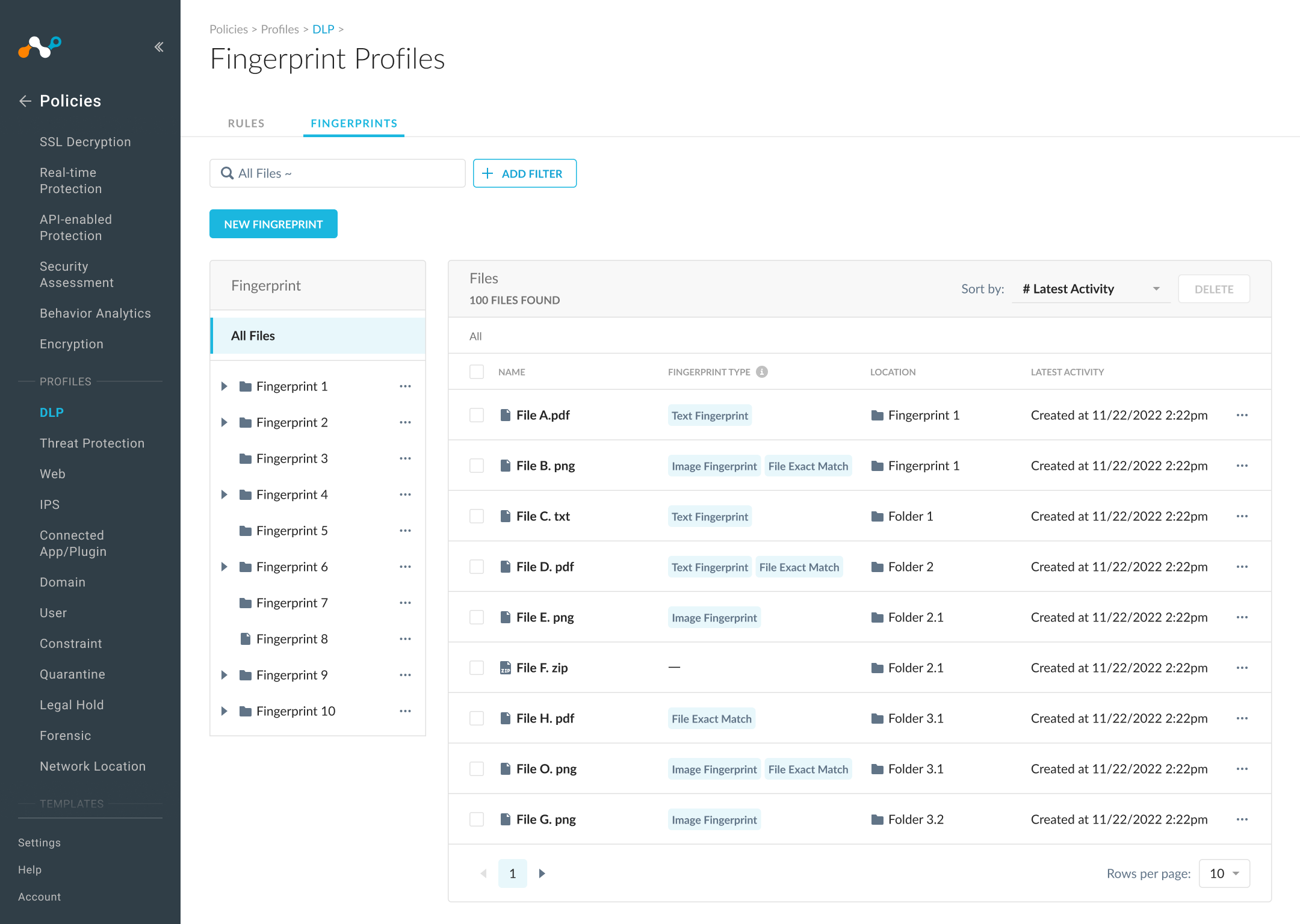Click the Netskope logo
This screenshot has height=924, width=1300.
[39, 47]
